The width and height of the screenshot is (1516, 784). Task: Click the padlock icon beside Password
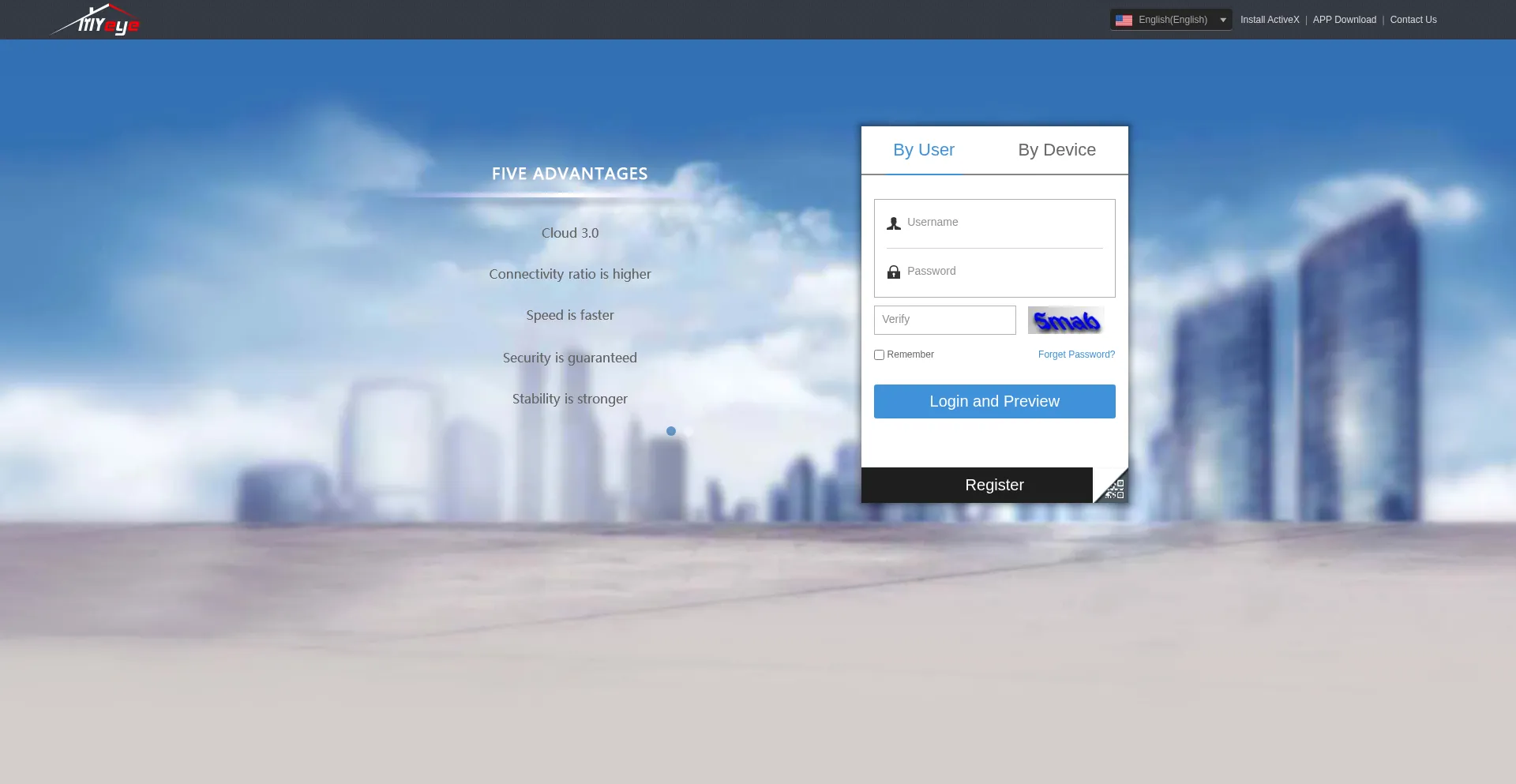(893, 272)
